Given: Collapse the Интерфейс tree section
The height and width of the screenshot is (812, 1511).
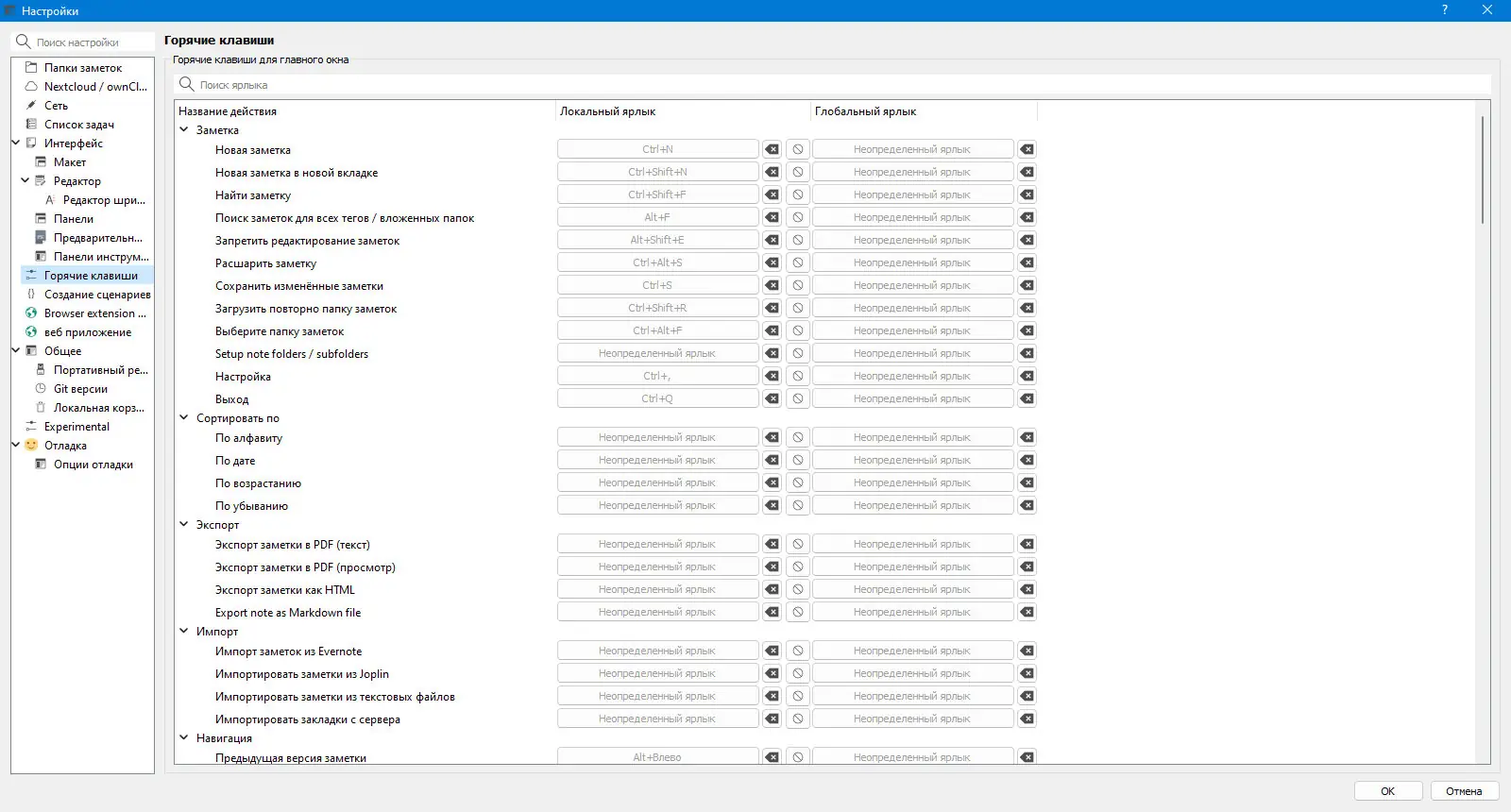Looking at the screenshot, I should [16, 144].
